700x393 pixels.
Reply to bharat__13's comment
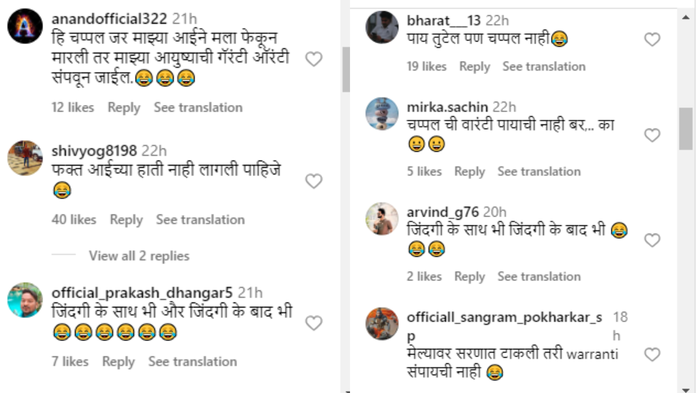(475, 67)
